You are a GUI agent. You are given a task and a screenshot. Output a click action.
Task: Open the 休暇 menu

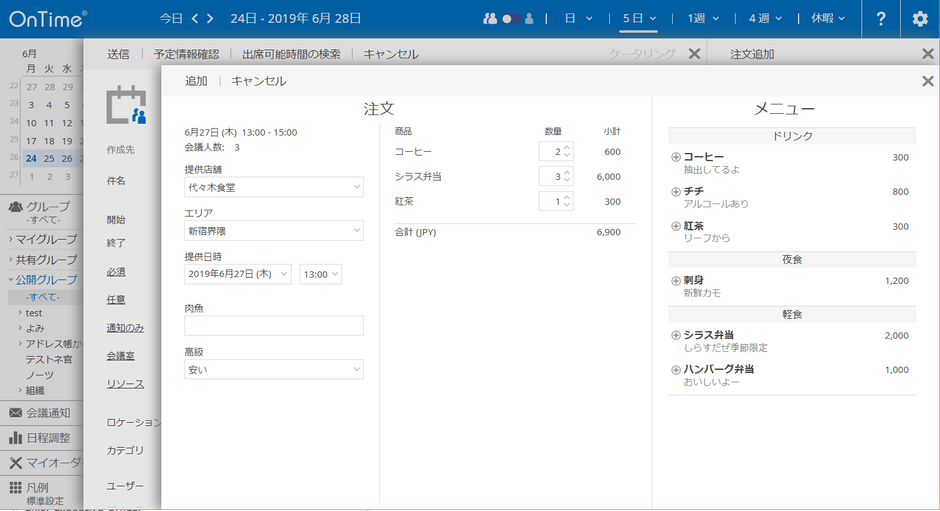pos(827,18)
